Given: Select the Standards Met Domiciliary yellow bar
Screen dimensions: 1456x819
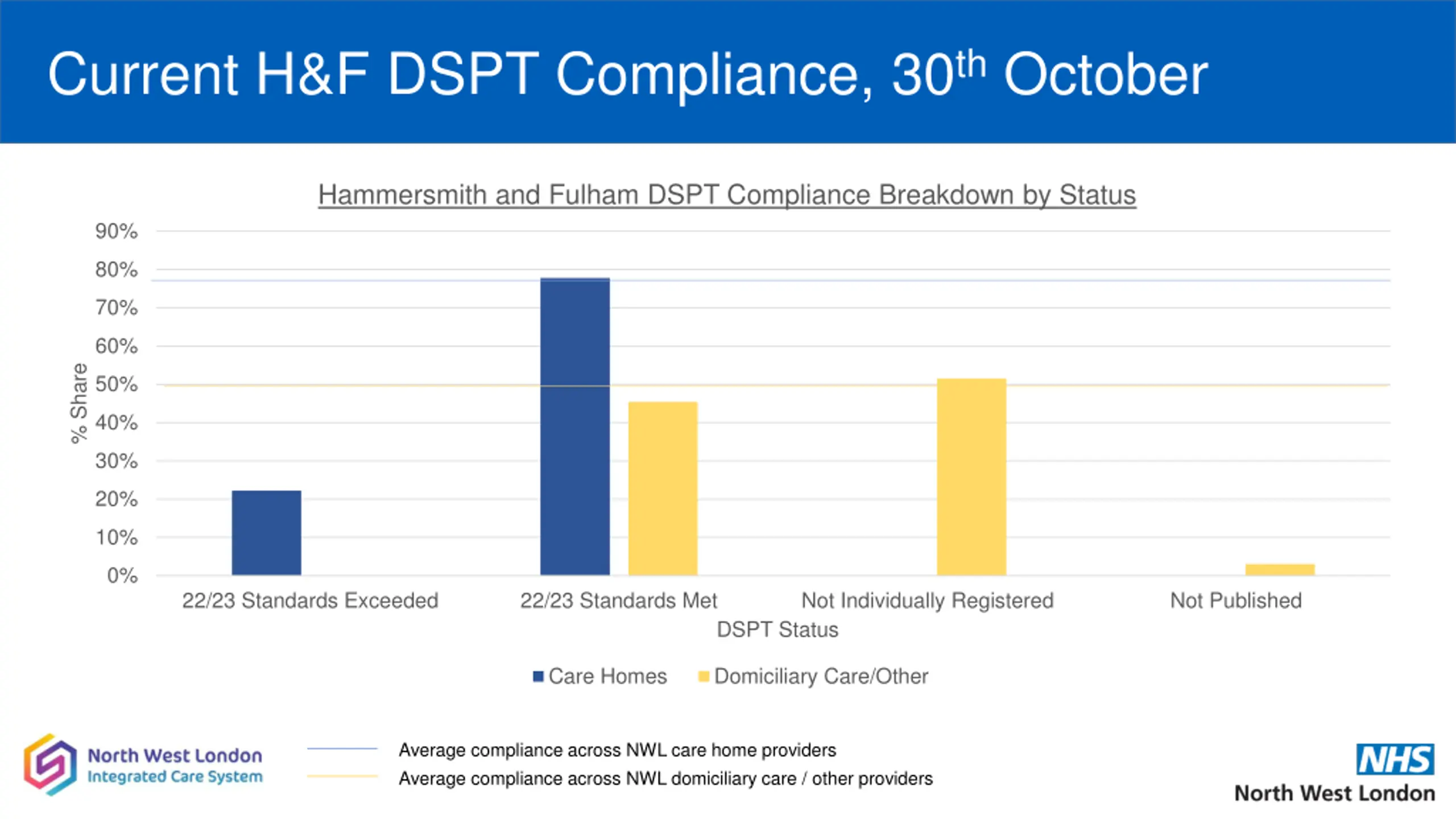Looking at the screenshot, I should [x=663, y=488].
